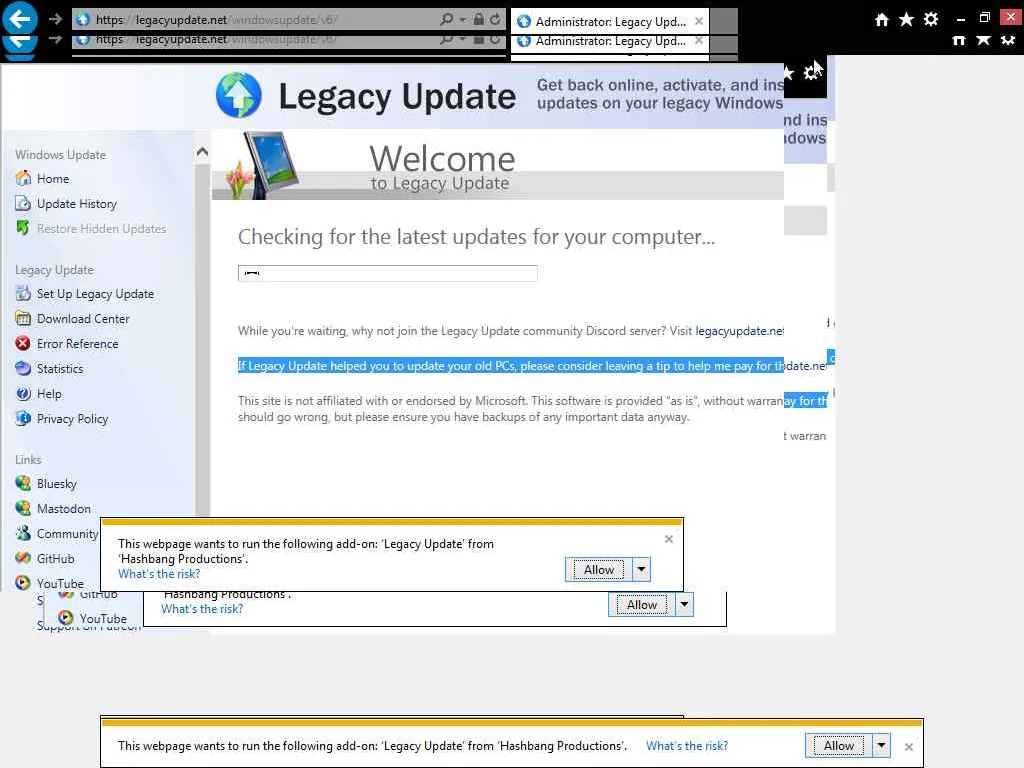Click the Privacy Policy info icon
The image size is (1024, 768).
coord(23,419)
